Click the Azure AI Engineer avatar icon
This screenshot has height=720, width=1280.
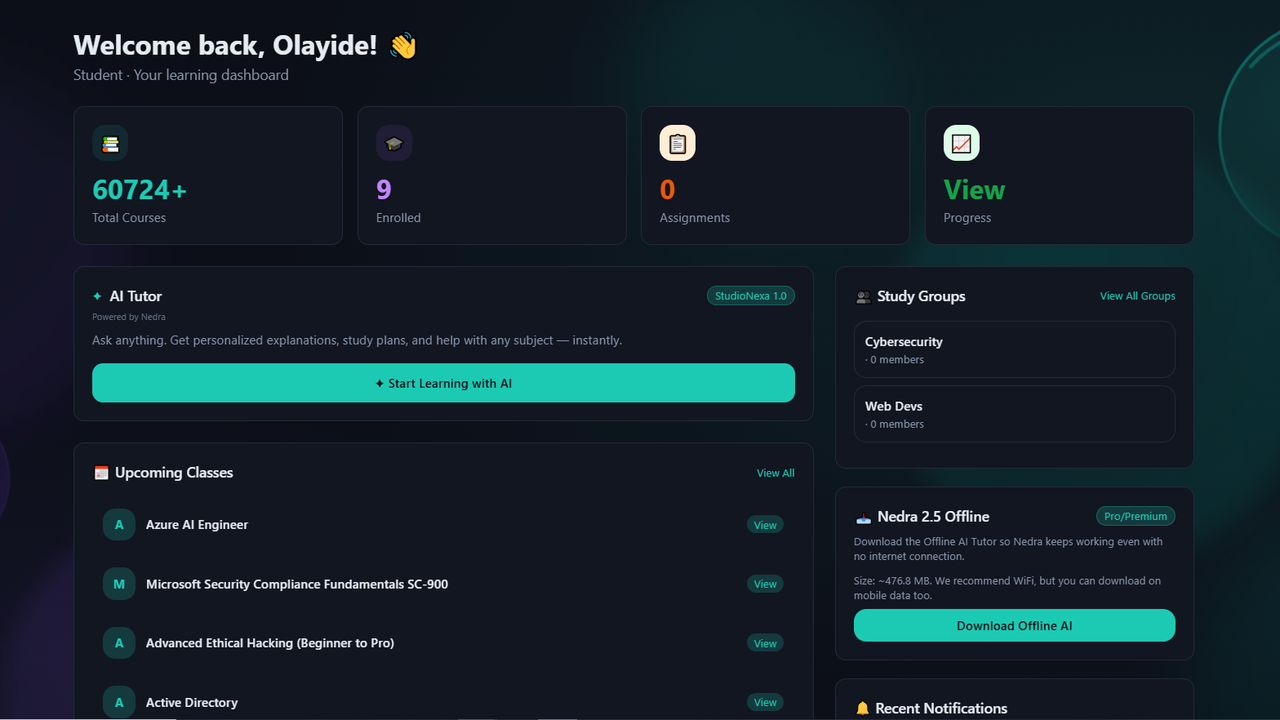119,525
